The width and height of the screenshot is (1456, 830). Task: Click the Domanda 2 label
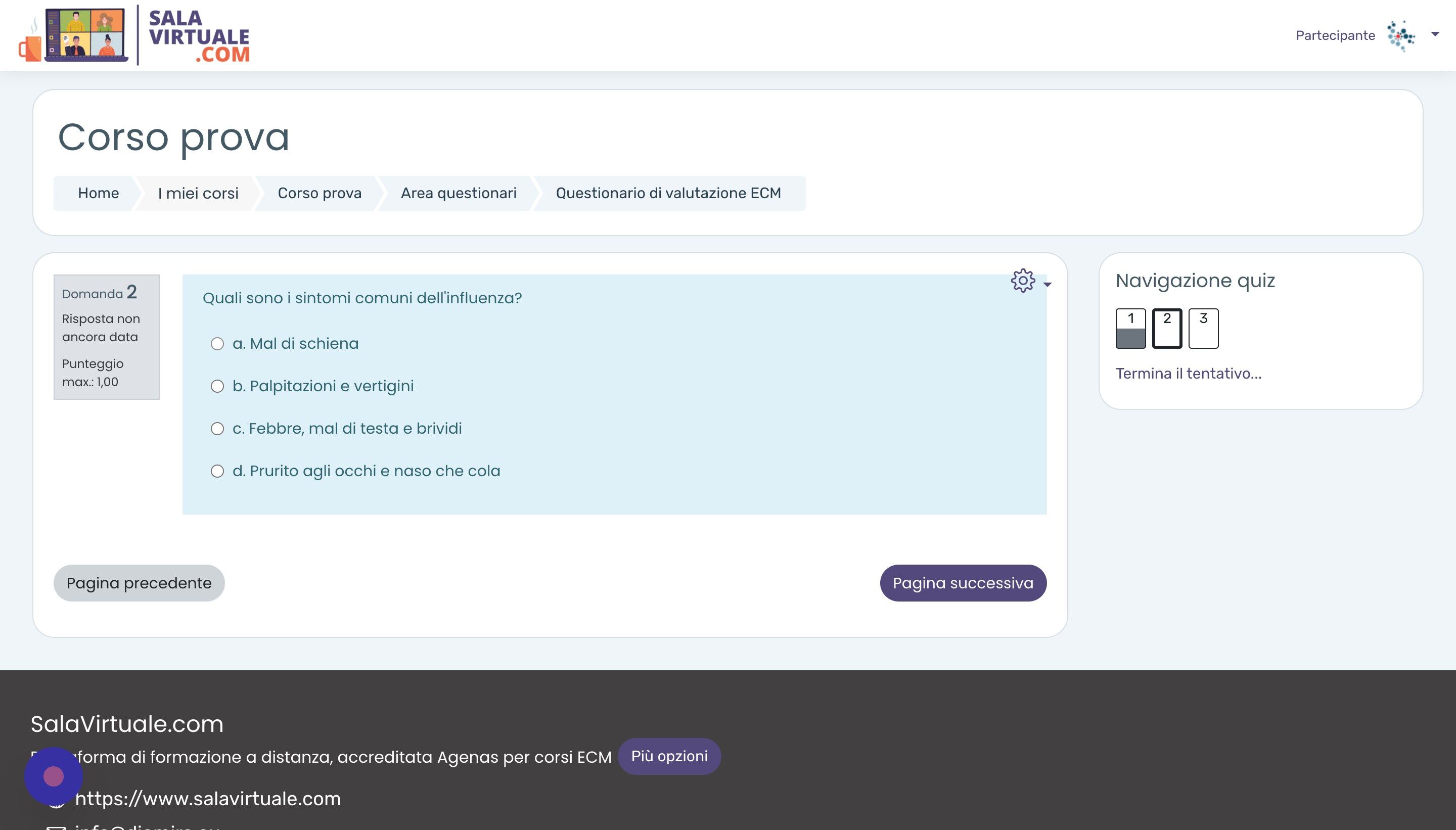(x=99, y=293)
